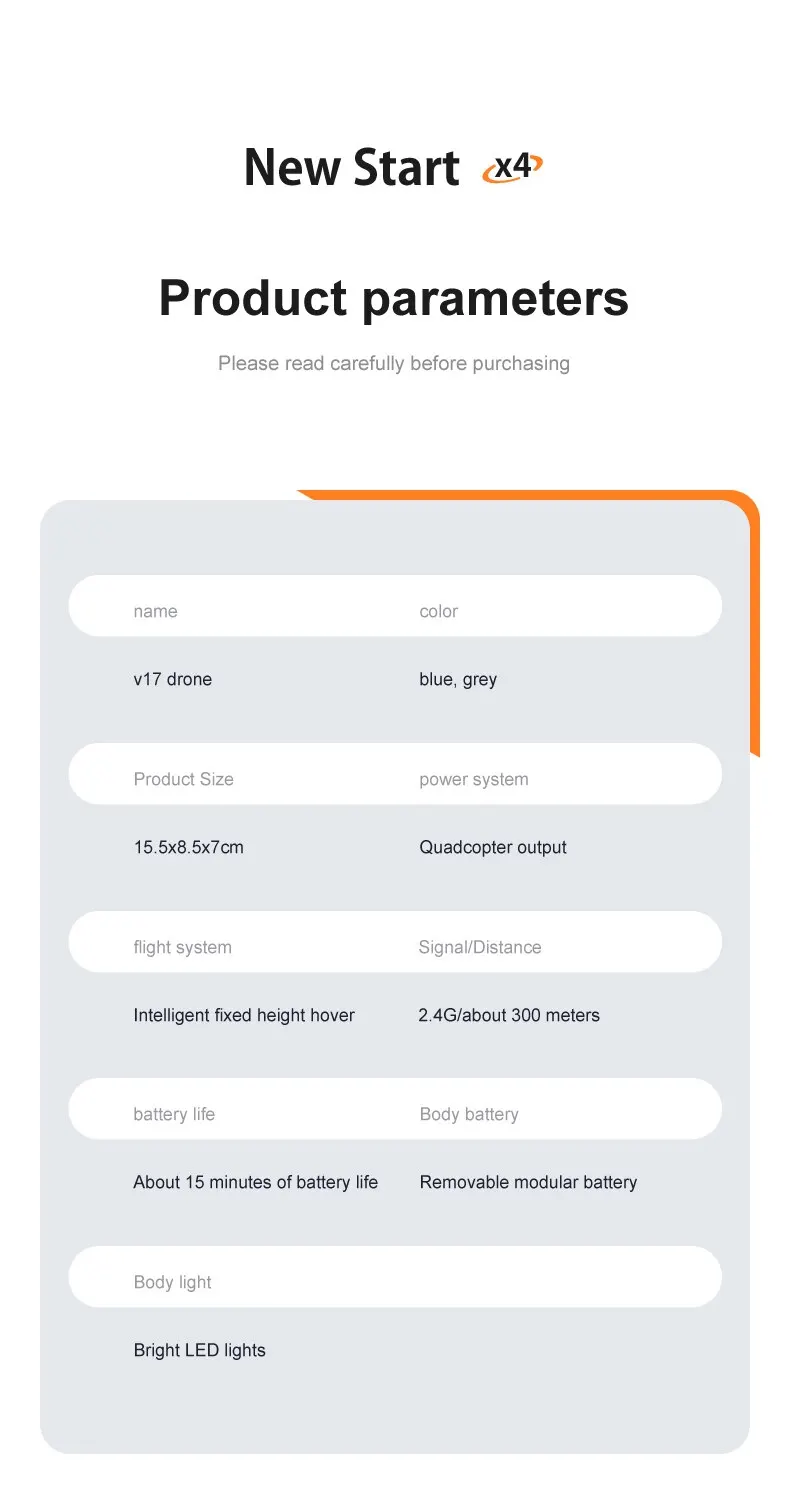The width and height of the screenshot is (790, 1486).
Task: Click the "color" field label
Action: 438,611
